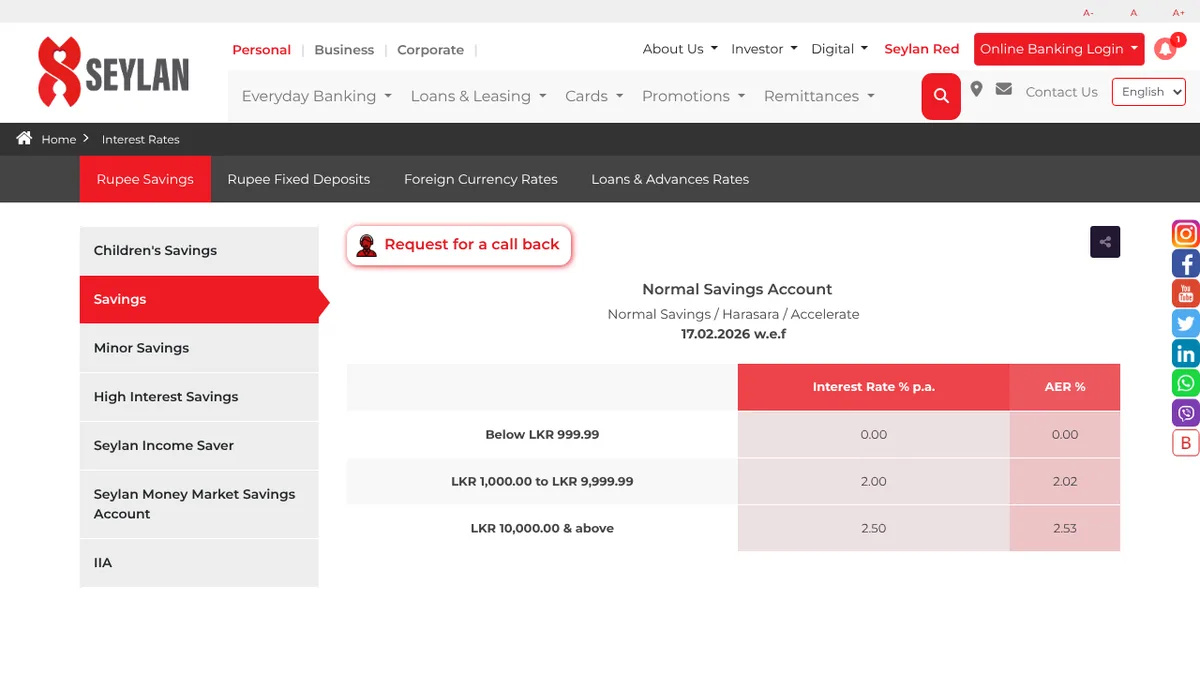Select IIA in side menu

199,563
